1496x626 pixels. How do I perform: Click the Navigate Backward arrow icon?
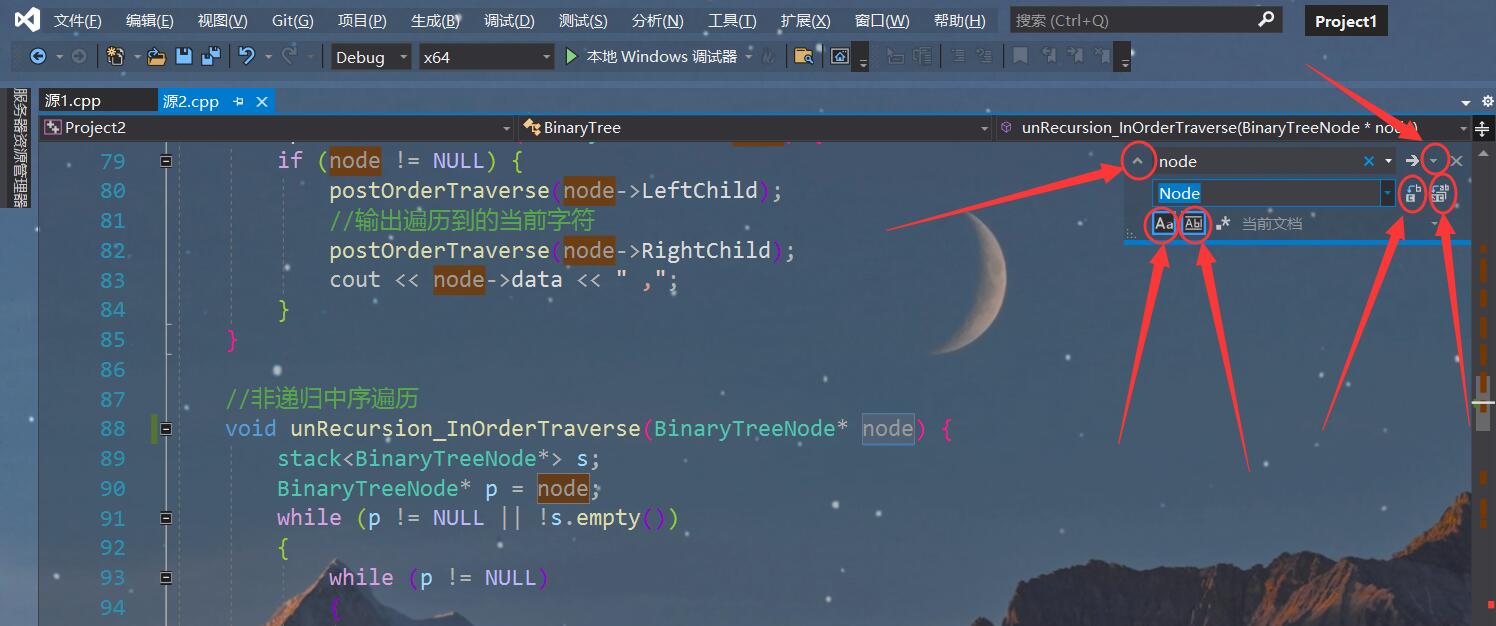pyautogui.click(x=38, y=57)
